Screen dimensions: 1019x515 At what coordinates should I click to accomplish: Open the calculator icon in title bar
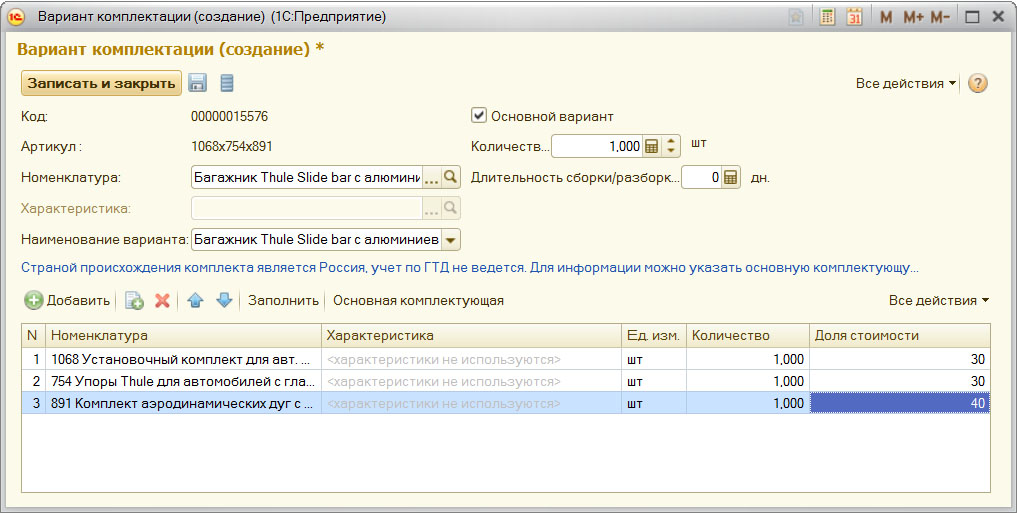[x=827, y=17]
